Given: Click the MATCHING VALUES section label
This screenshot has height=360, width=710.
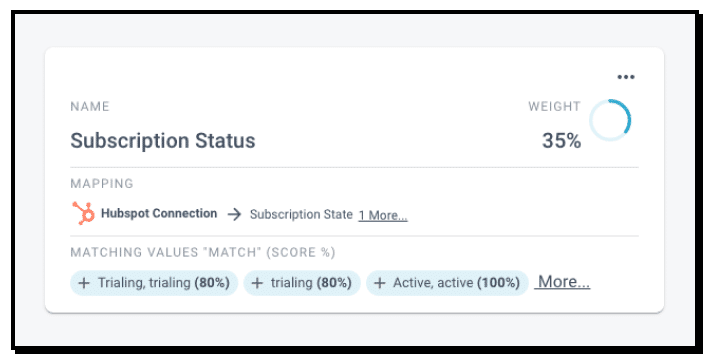Looking at the screenshot, I should click(203, 252).
